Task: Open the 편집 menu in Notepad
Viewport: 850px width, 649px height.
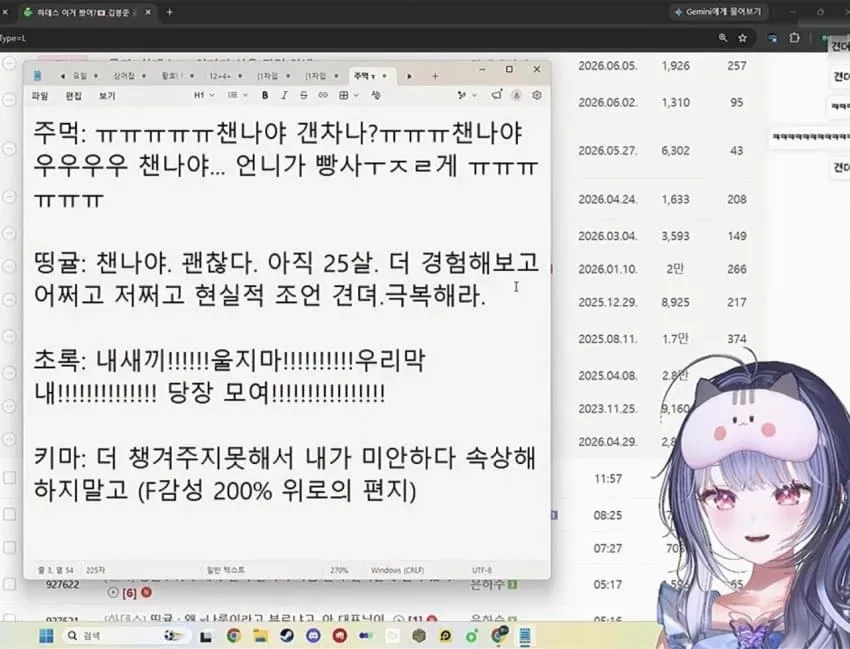Action: [x=73, y=95]
